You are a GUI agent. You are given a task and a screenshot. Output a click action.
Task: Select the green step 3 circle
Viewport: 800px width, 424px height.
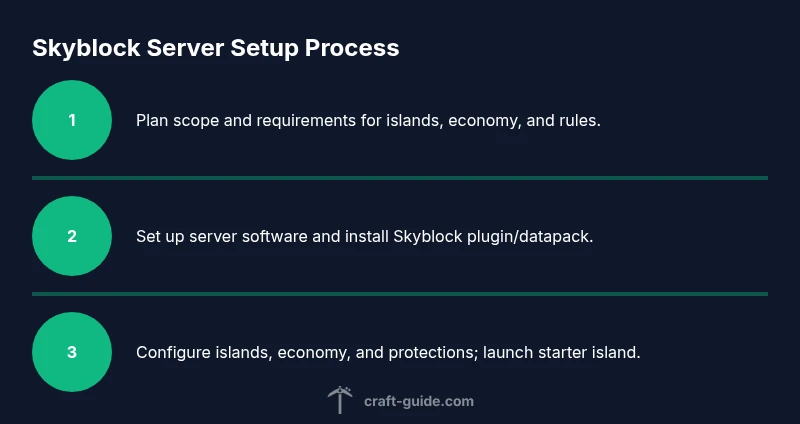click(72, 352)
